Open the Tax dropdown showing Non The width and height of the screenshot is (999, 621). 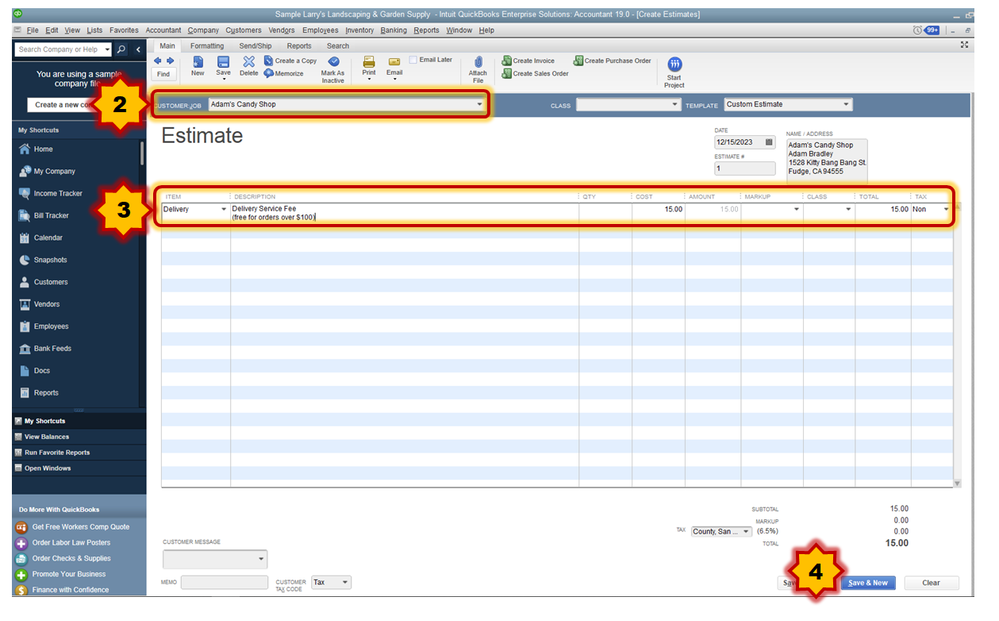[946, 210]
